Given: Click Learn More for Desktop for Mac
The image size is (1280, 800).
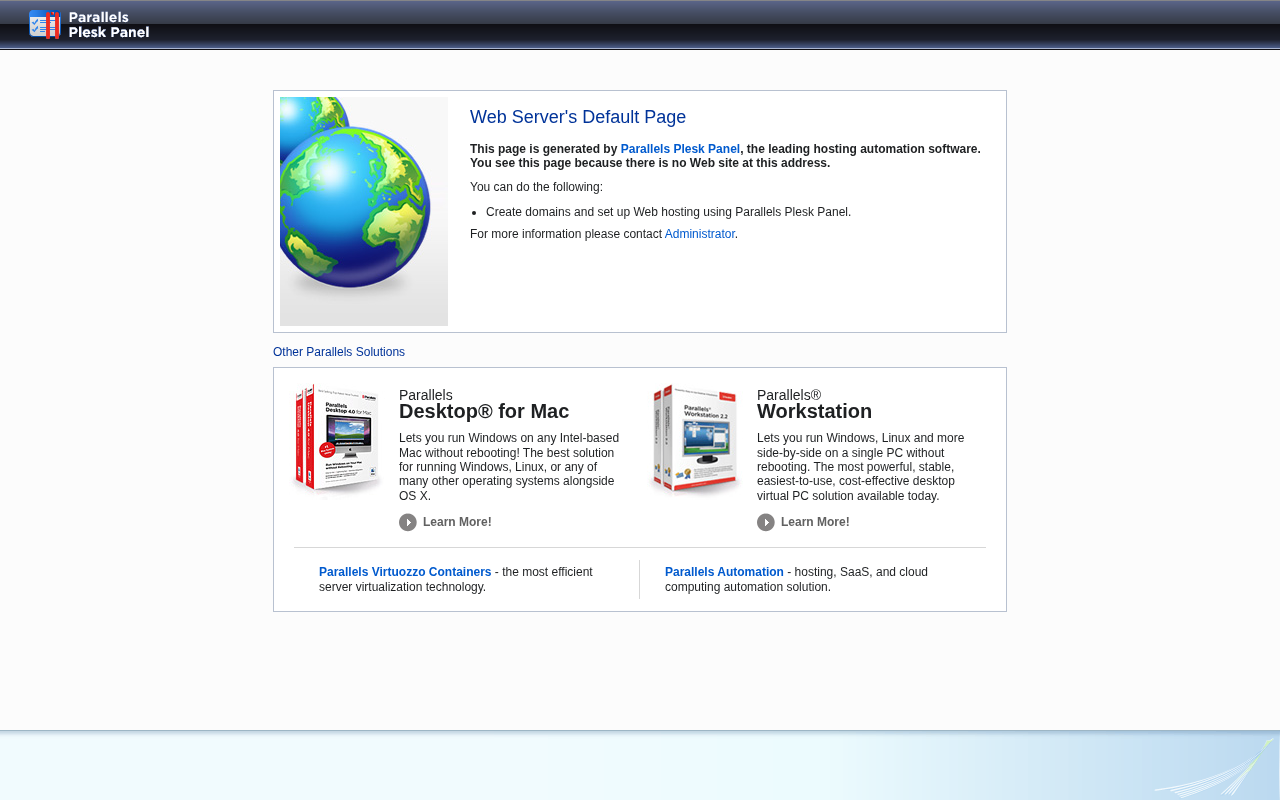Looking at the screenshot, I should pos(457,522).
